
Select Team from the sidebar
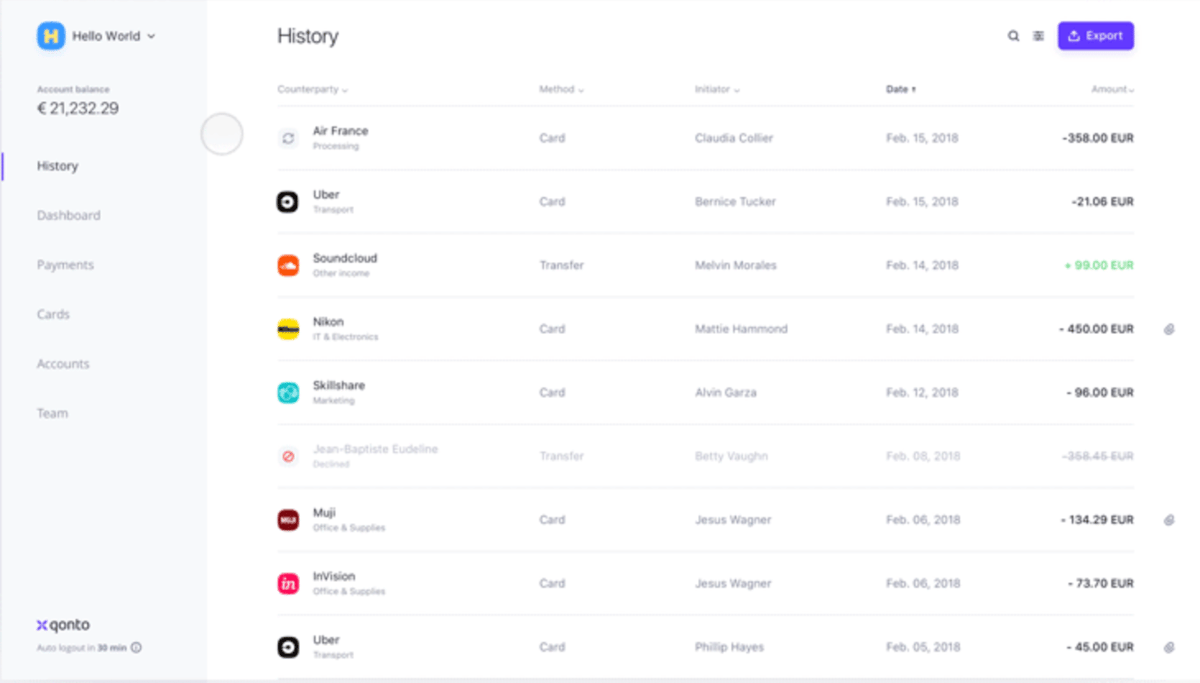click(52, 413)
